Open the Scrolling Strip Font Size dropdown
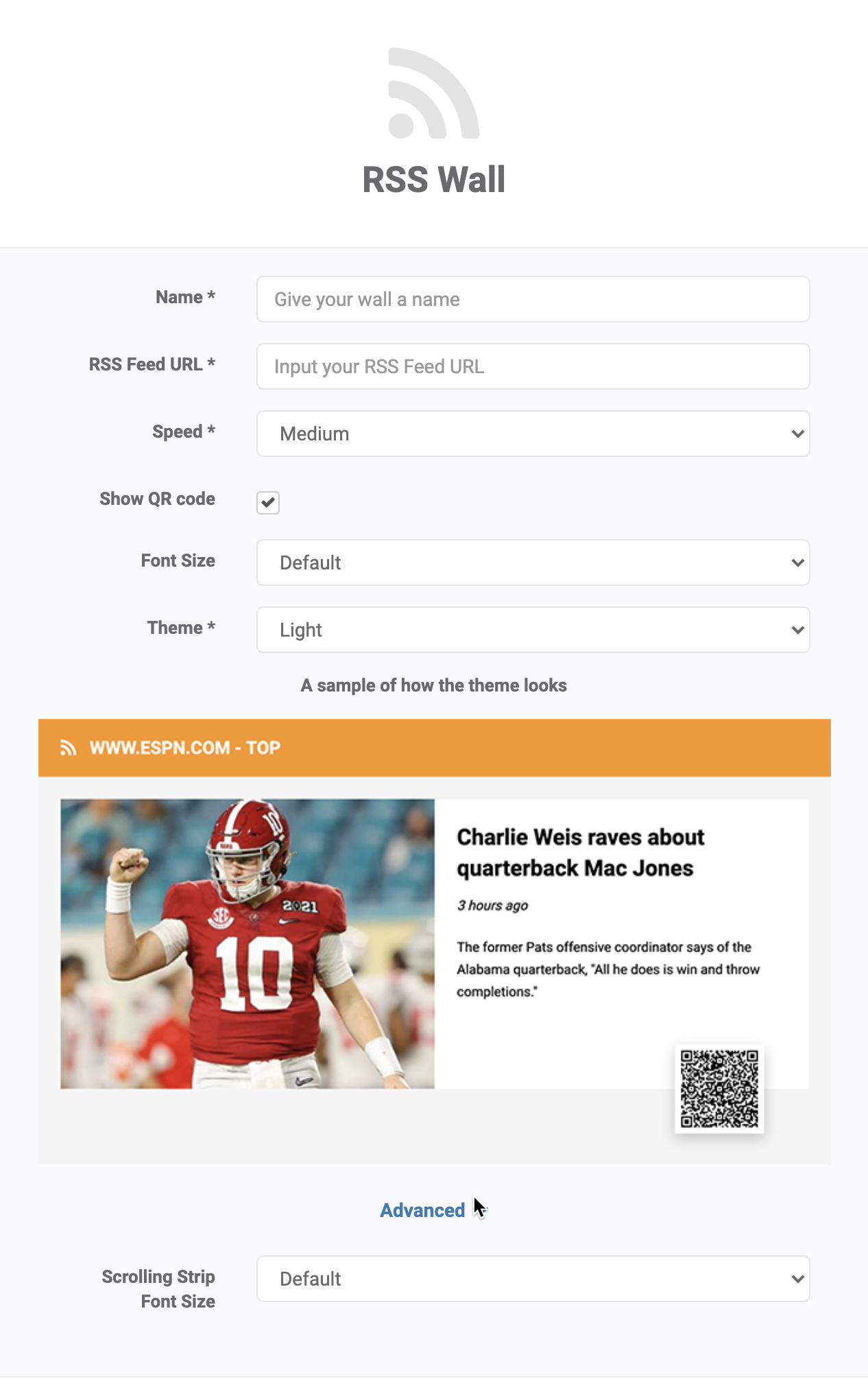Image resolution: width=868 pixels, height=1383 pixels. pyautogui.click(x=533, y=1279)
